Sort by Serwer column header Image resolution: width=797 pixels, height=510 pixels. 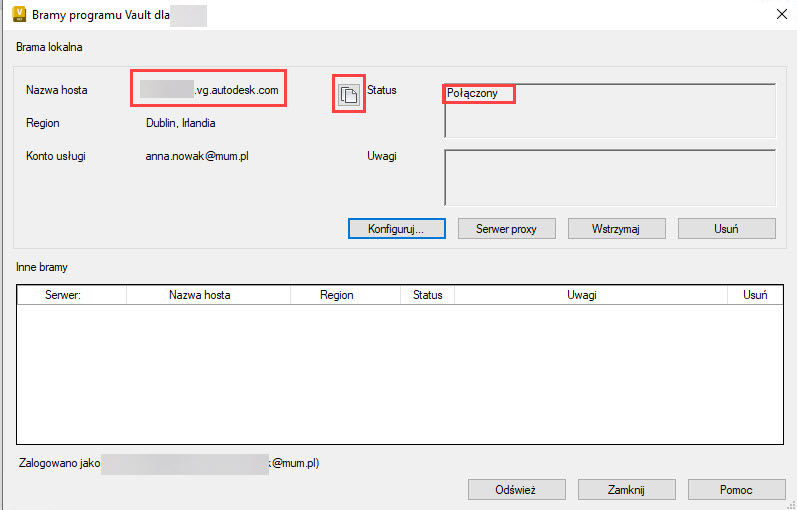coord(71,295)
